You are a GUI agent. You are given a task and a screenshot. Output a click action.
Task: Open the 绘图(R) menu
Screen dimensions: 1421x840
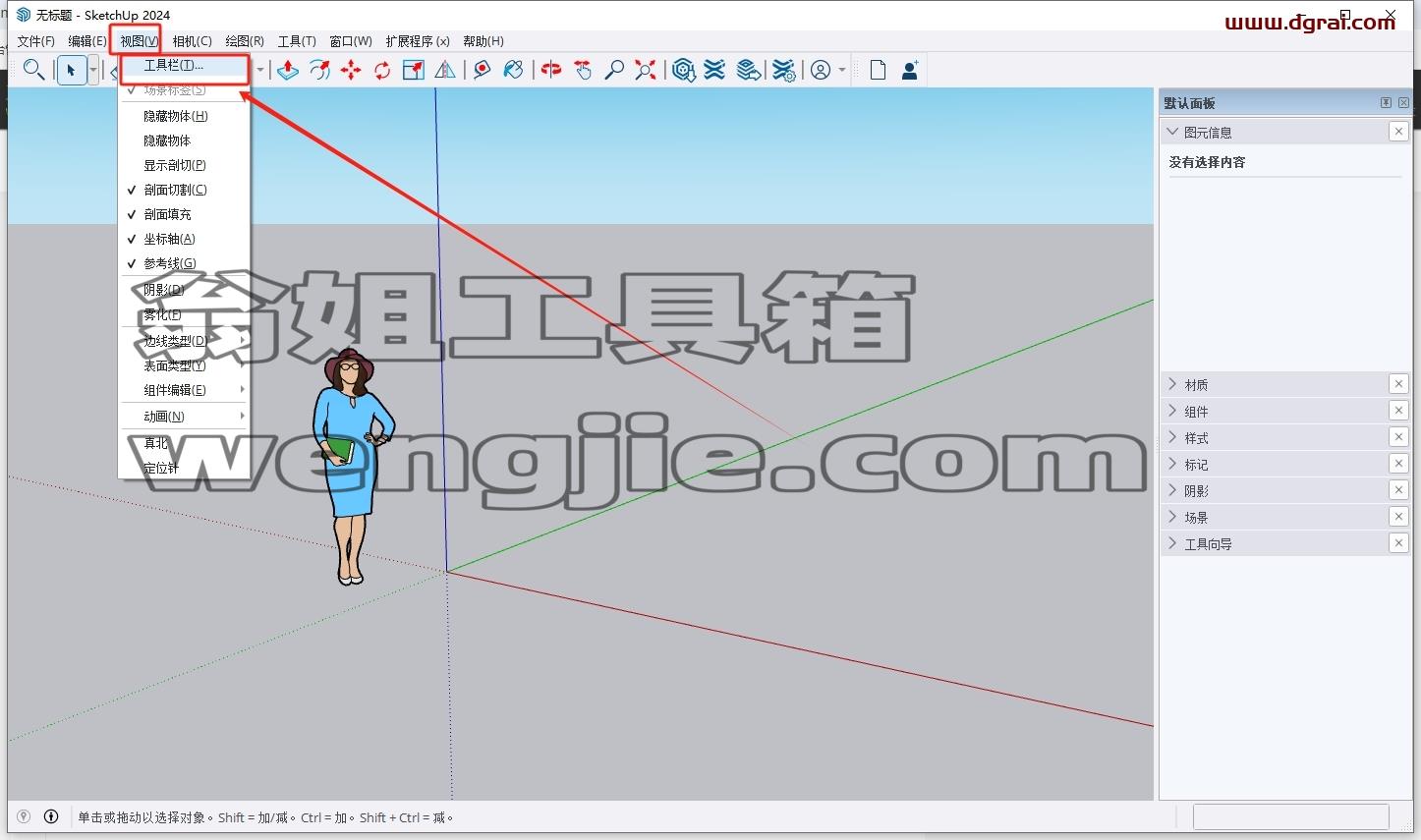pos(245,41)
